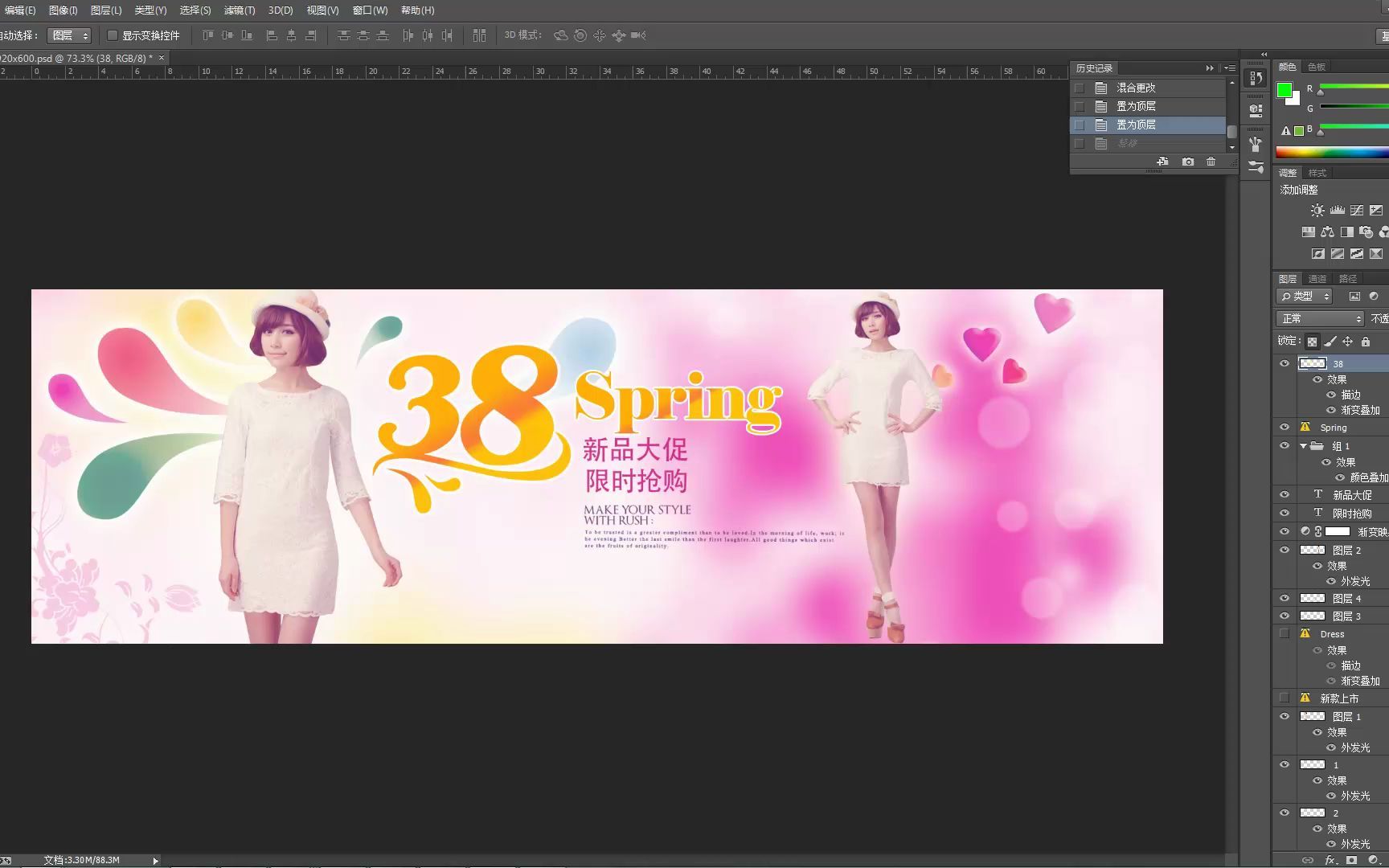Toggle visibility of 图层 2

[x=1285, y=550]
